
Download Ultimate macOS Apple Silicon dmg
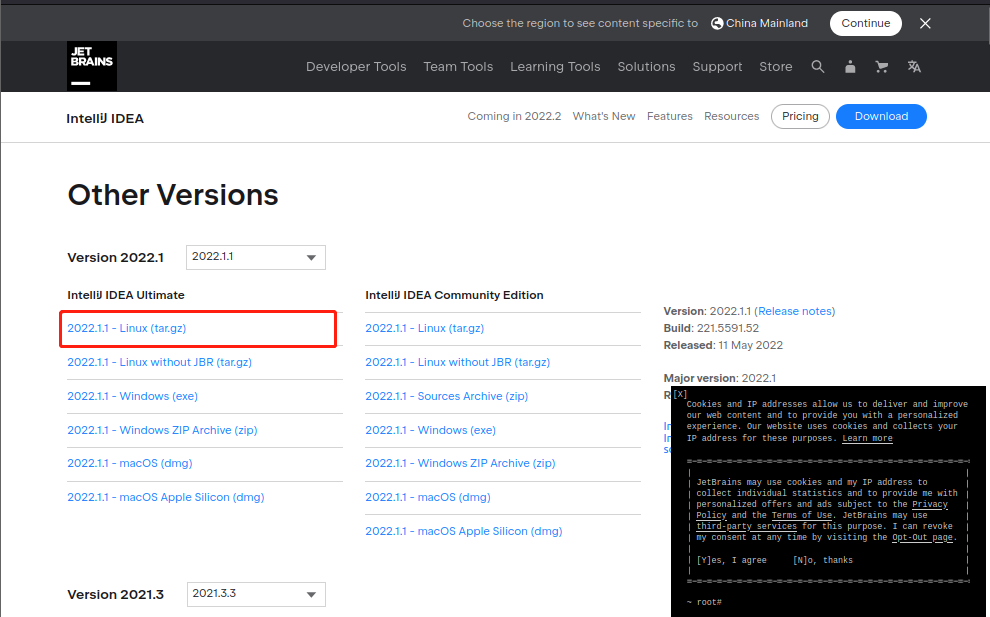(x=166, y=498)
